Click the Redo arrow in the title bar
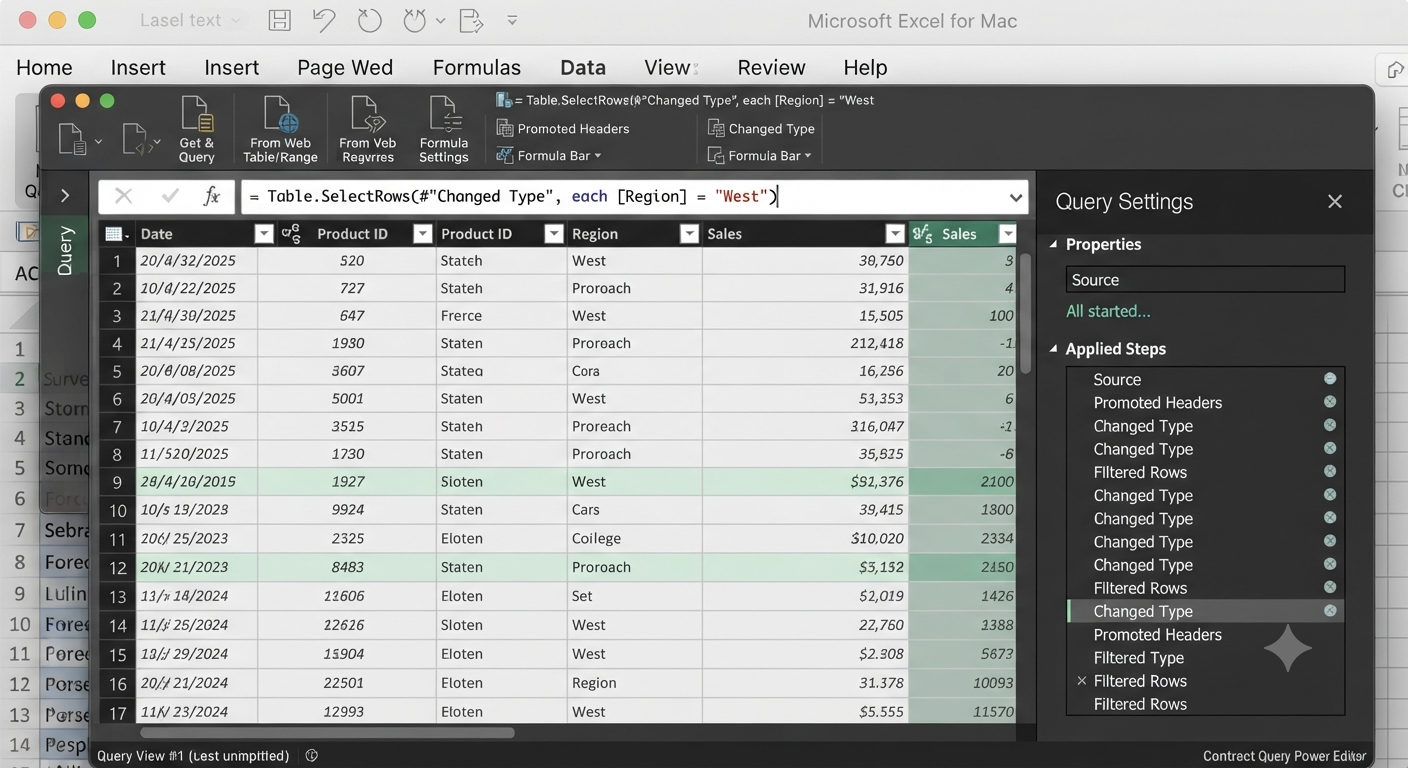 tap(369, 20)
